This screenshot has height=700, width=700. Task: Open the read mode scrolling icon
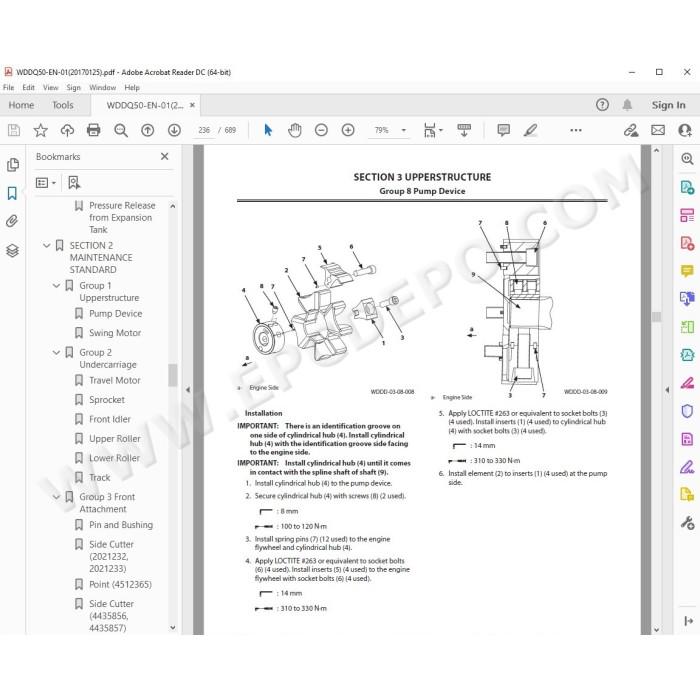(x=464, y=130)
